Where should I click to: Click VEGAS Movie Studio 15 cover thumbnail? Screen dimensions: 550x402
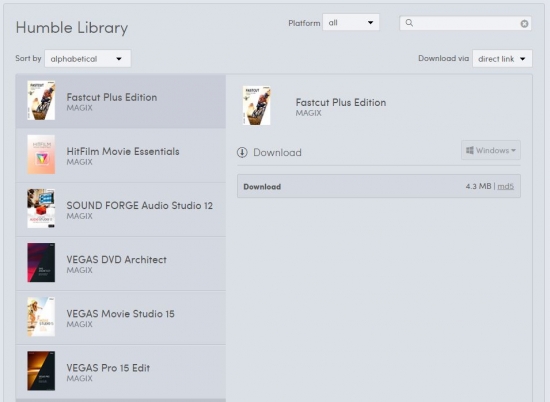pos(41,317)
